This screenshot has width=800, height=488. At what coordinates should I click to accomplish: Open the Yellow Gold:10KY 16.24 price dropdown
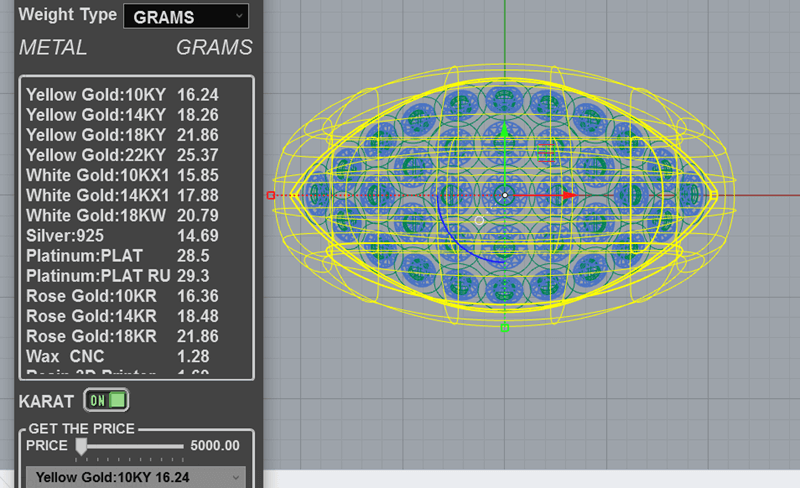coord(136,477)
